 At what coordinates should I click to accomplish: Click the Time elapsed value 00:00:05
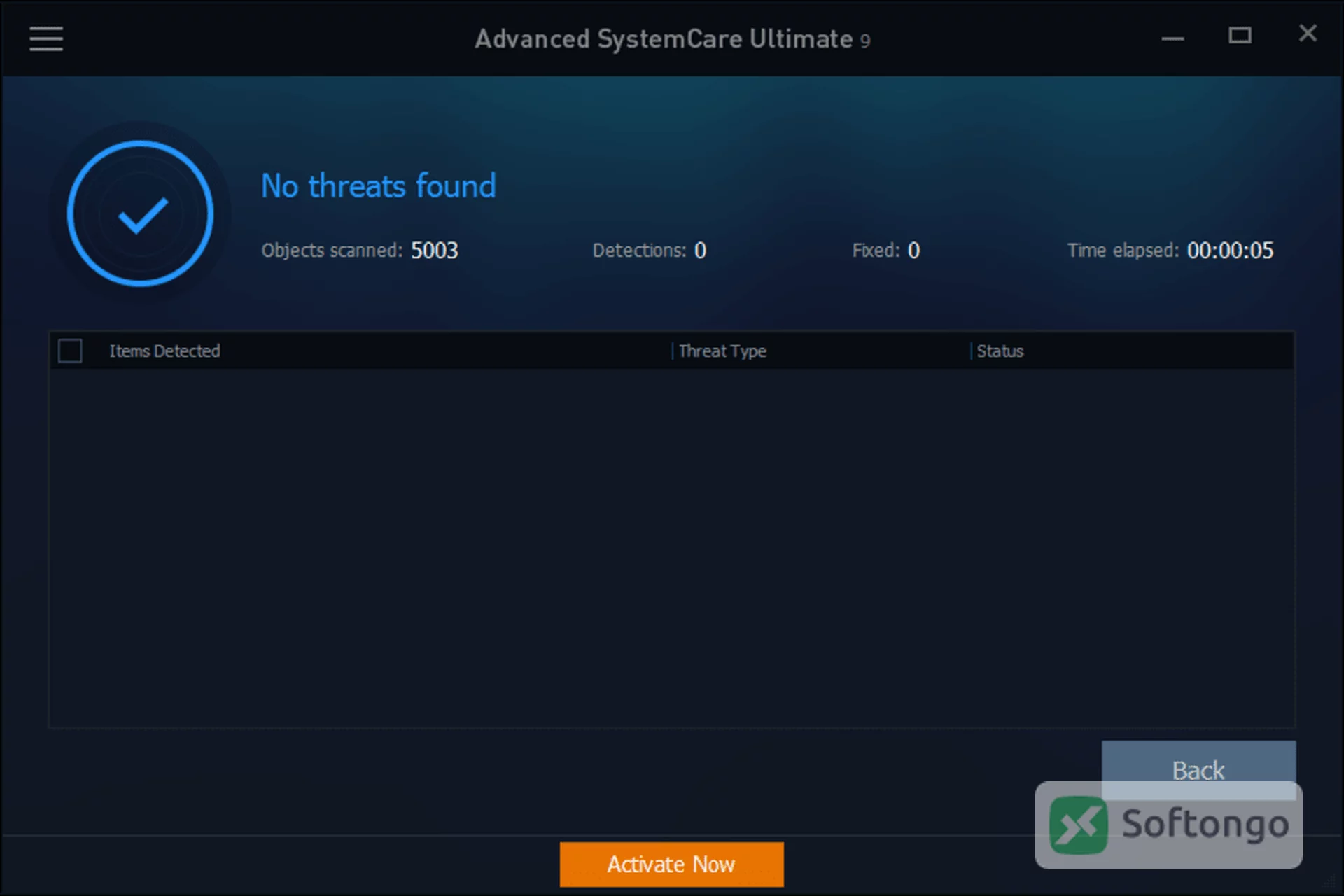(1230, 251)
